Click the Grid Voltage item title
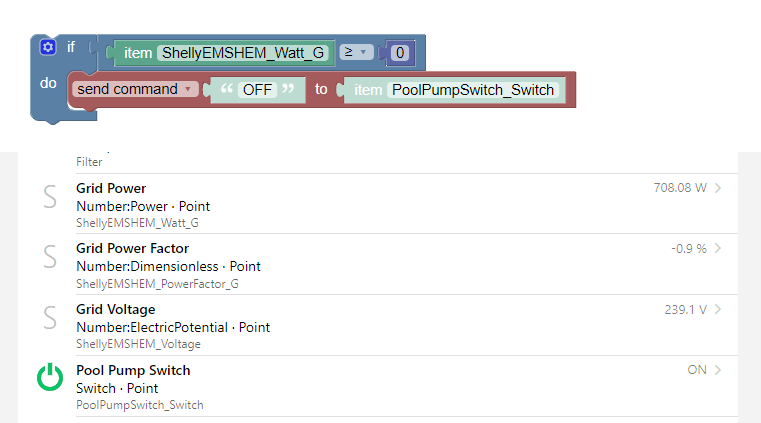Viewport: 761px width, 423px height. click(115, 309)
